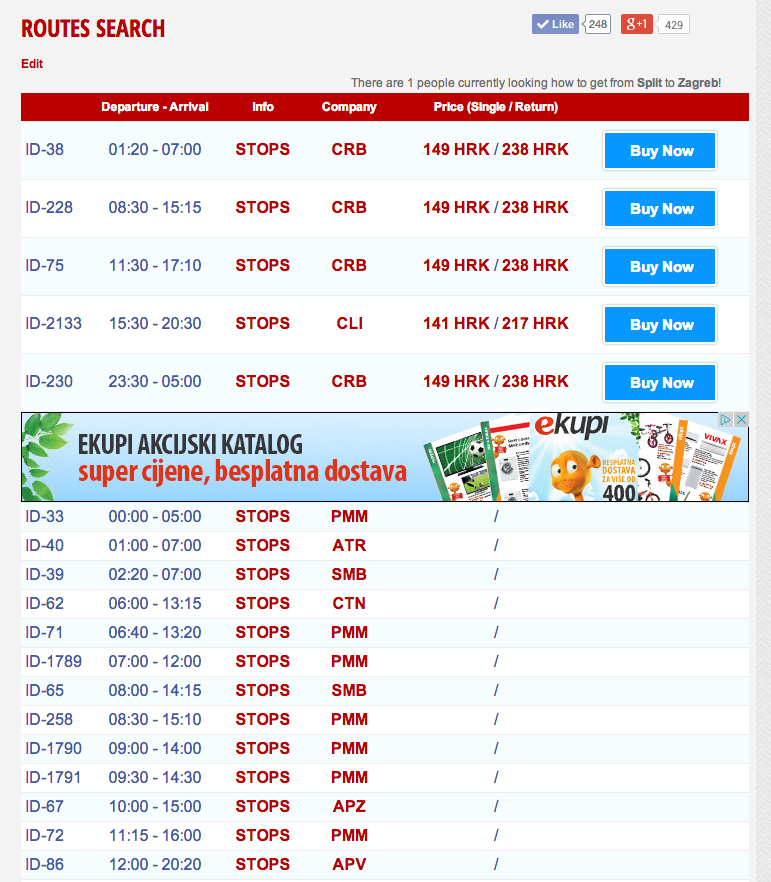Image resolution: width=771 pixels, height=882 pixels.
Task: View STOPS for route ID-86
Action: (x=263, y=865)
